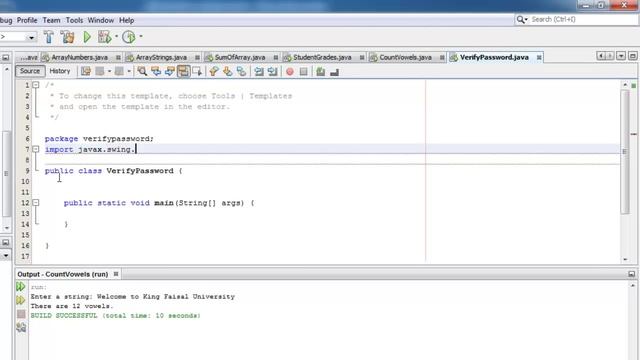
Task: Open the search magnifier options dropdown
Action: (522, 19)
